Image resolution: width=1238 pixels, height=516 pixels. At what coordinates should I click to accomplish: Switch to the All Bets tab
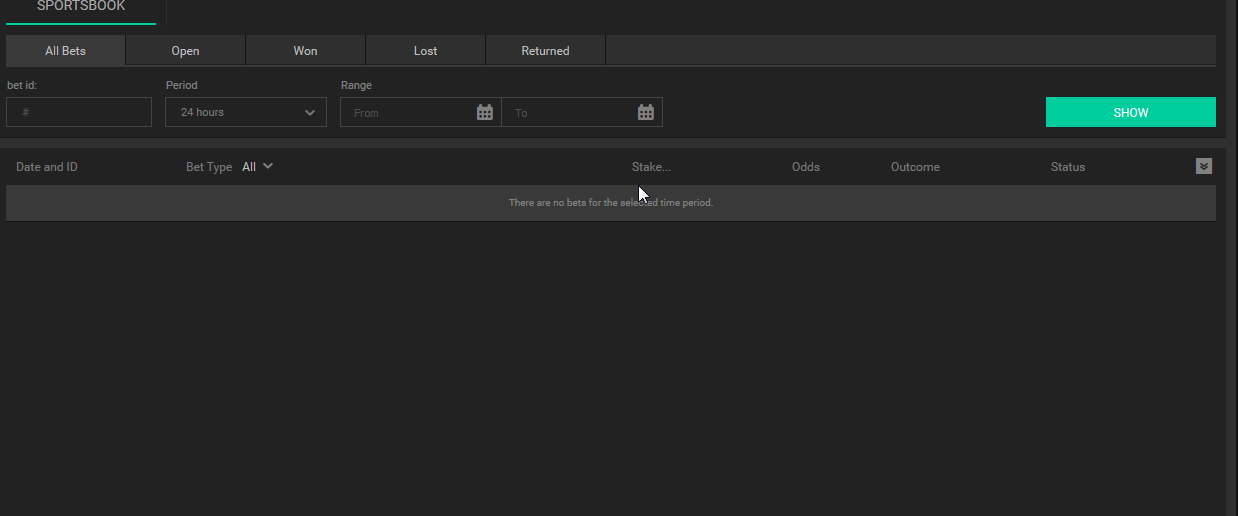tap(66, 51)
